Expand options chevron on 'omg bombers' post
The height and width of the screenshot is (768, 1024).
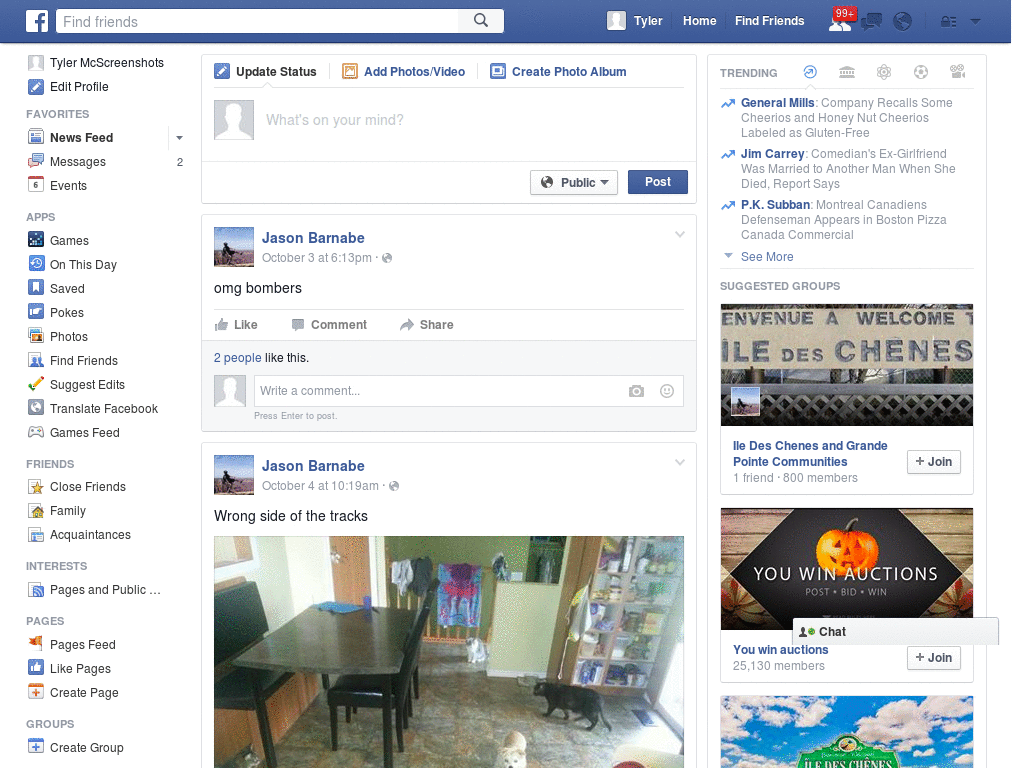(680, 234)
